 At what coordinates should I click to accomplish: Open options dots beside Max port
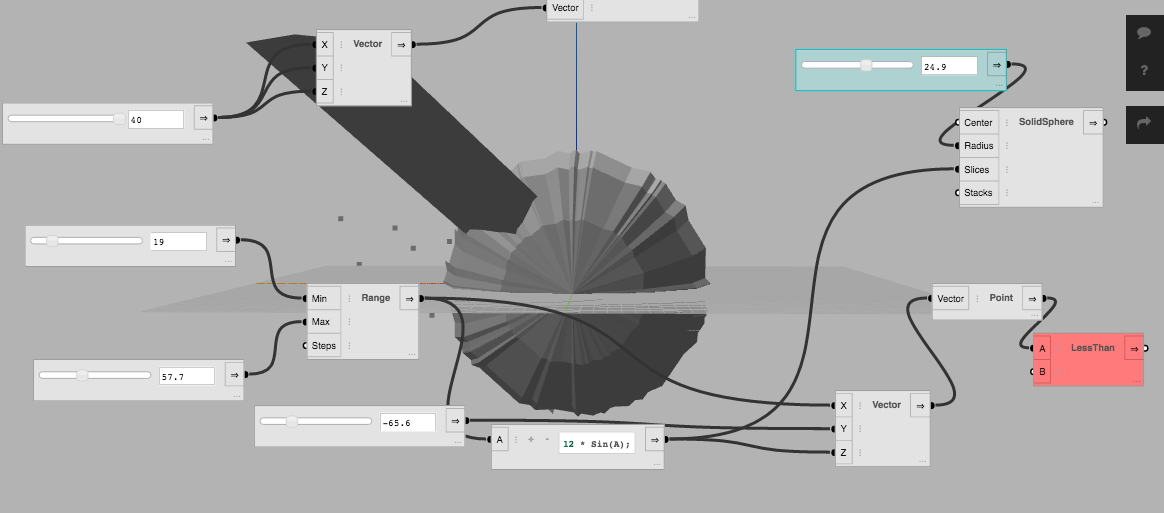pyautogui.click(x=350, y=322)
